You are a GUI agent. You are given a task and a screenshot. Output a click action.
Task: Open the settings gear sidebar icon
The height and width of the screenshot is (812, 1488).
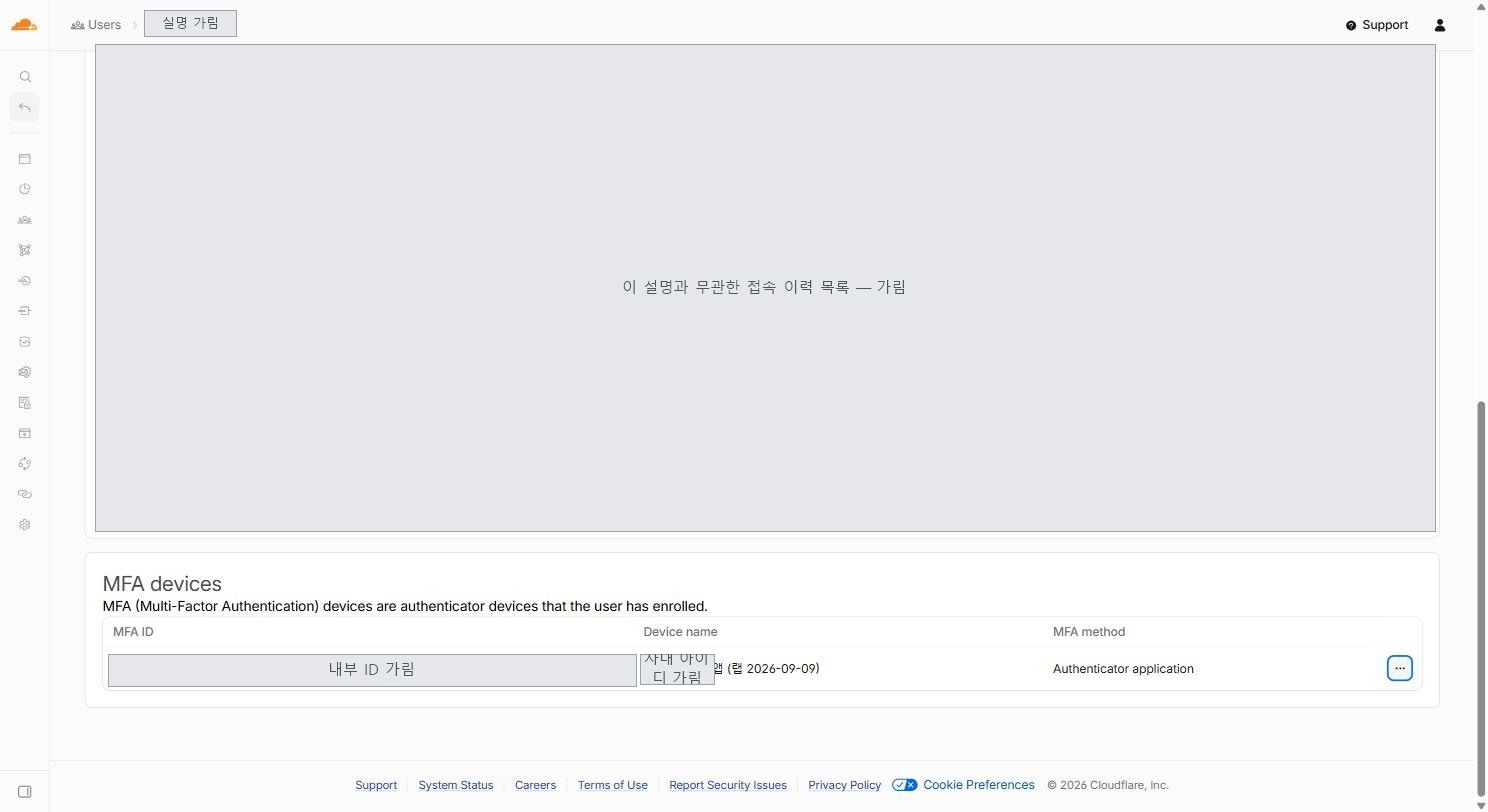click(x=25, y=525)
